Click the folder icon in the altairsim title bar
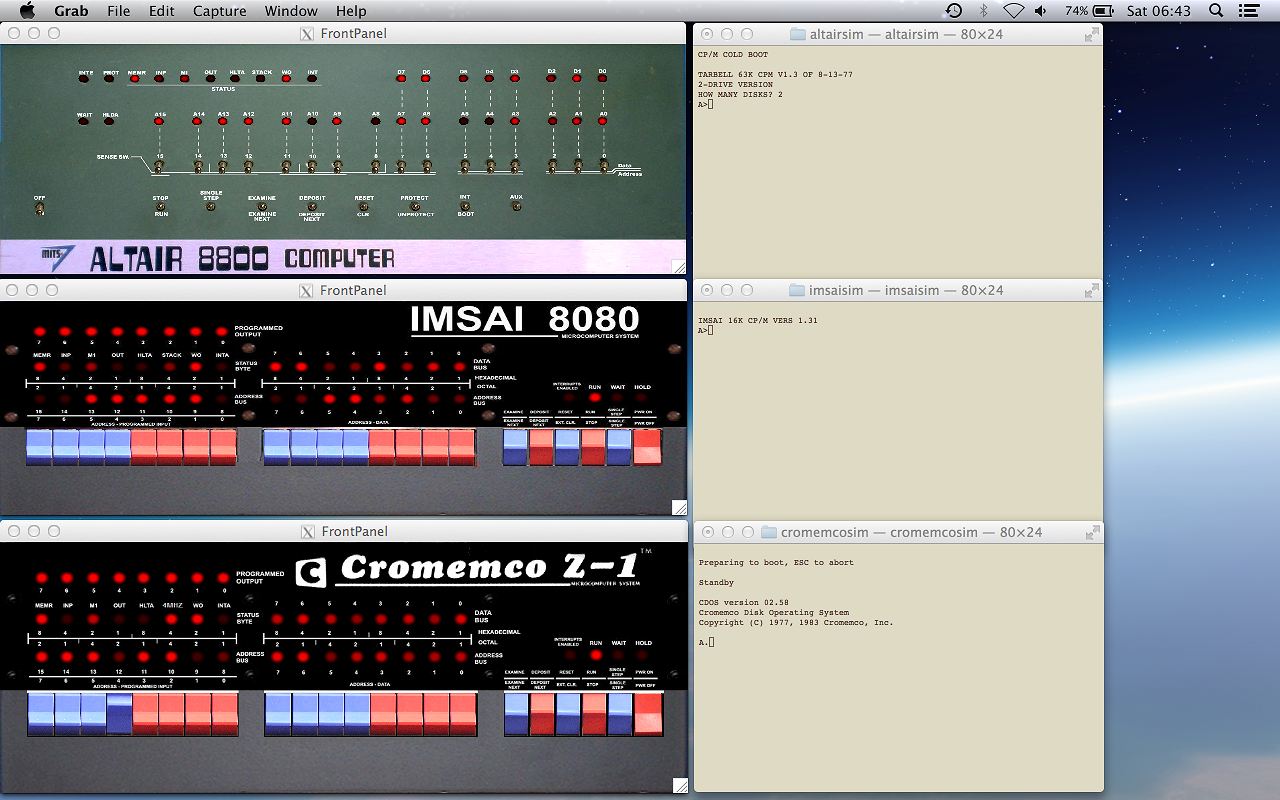The image size is (1280, 800). click(798, 33)
